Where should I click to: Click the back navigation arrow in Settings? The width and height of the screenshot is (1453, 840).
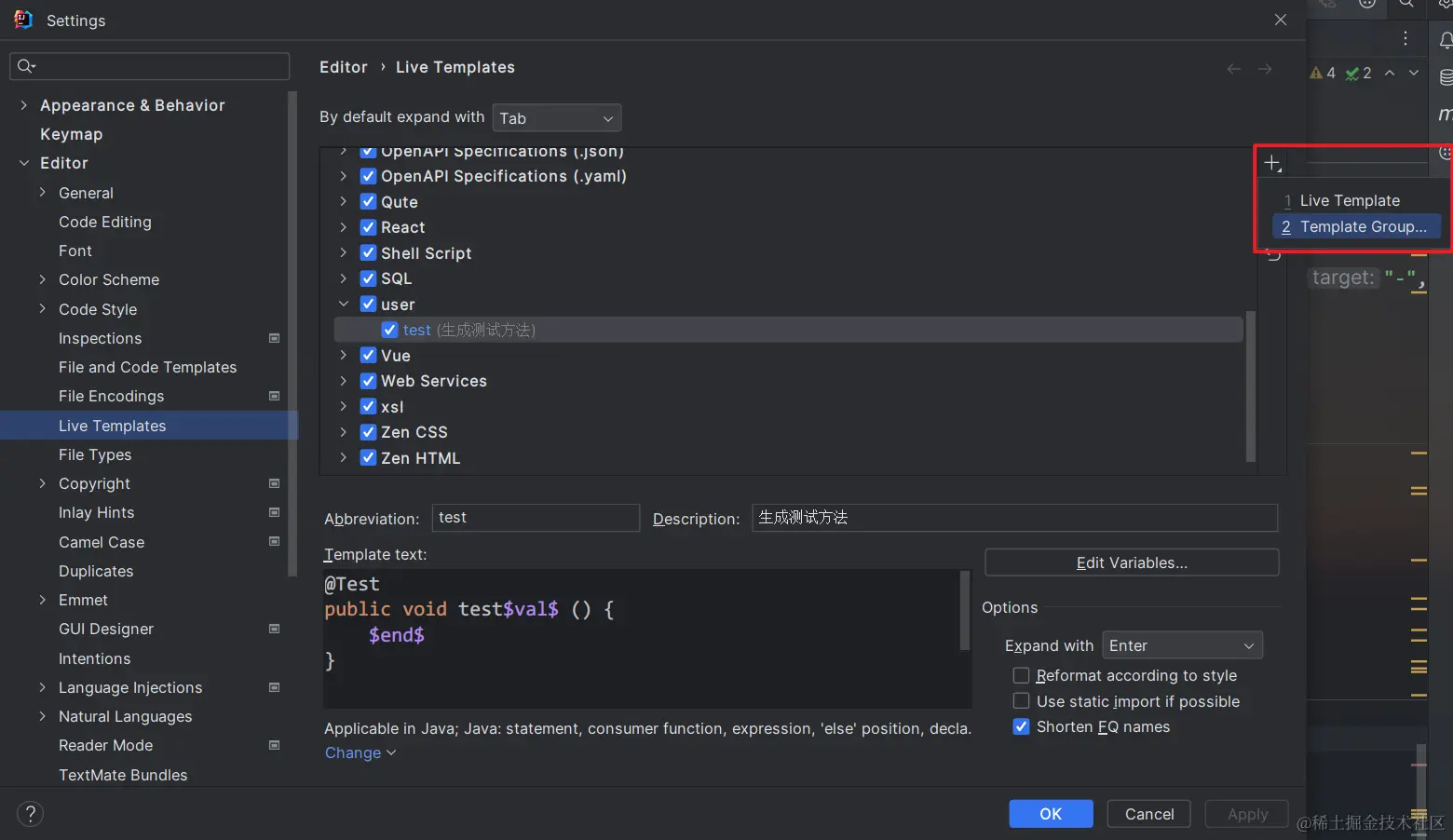(x=1234, y=69)
